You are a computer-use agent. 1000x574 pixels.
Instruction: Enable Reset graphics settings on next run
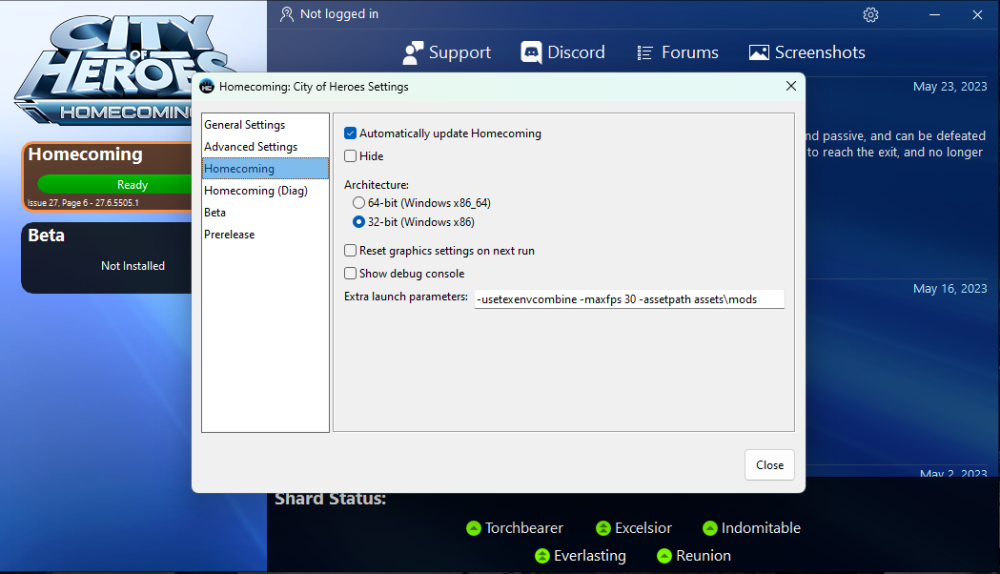[x=350, y=251]
